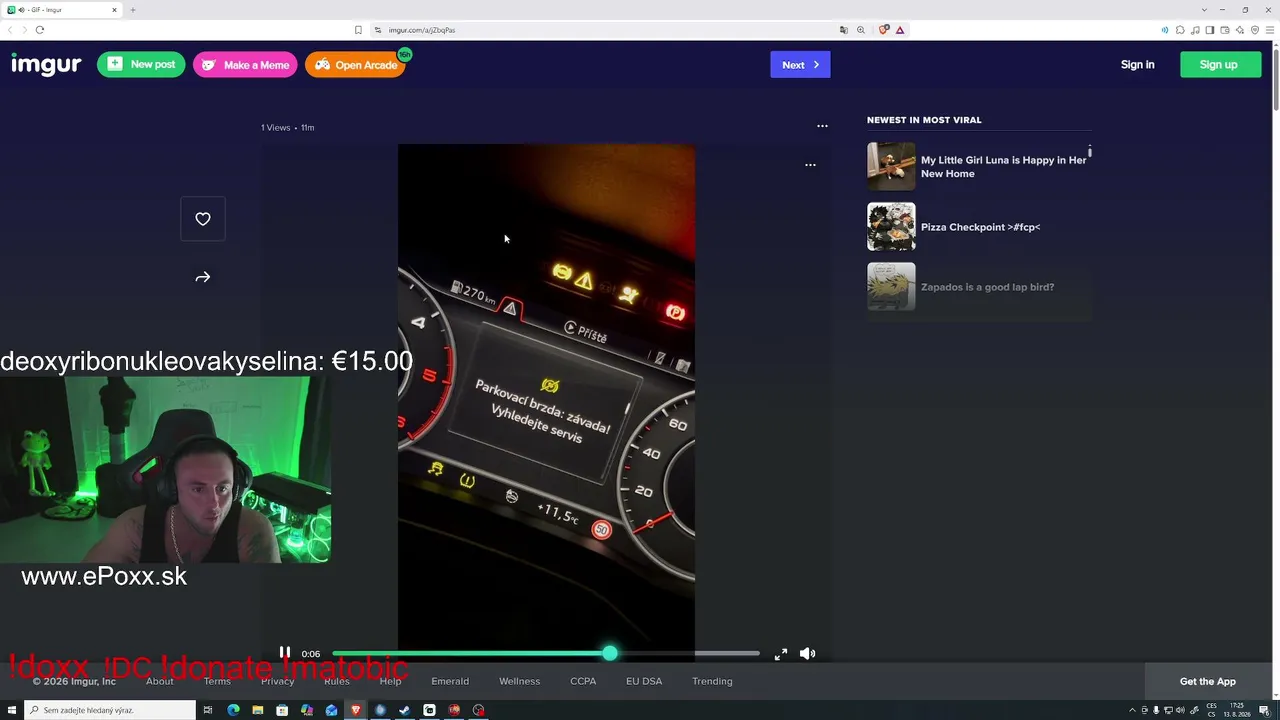The image size is (1280, 720).
Task: Mute the video sound
Action: [x=807, y=654]
